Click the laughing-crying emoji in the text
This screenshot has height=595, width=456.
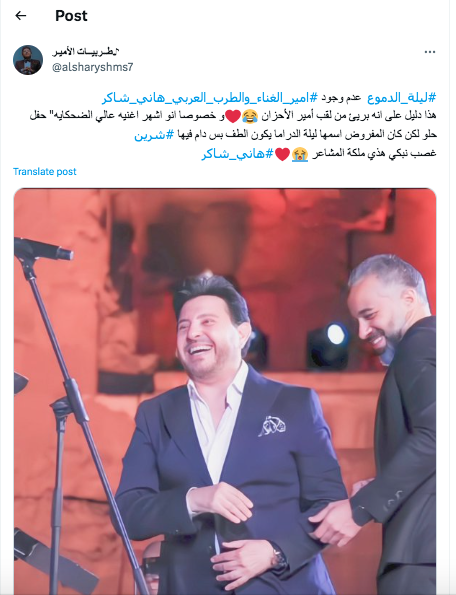pos(249,116)
